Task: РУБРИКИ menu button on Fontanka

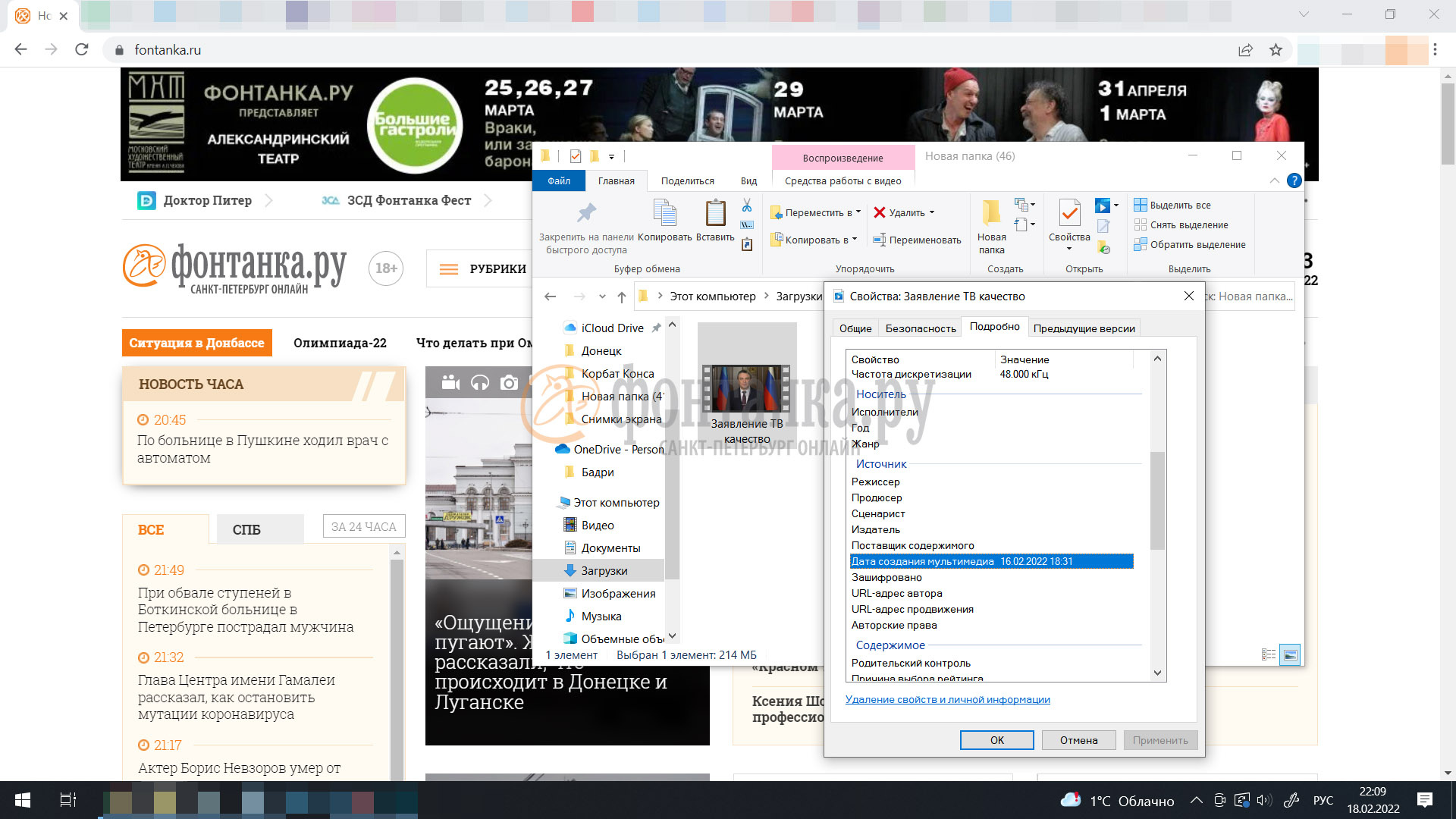Action: tap(482, 268)
